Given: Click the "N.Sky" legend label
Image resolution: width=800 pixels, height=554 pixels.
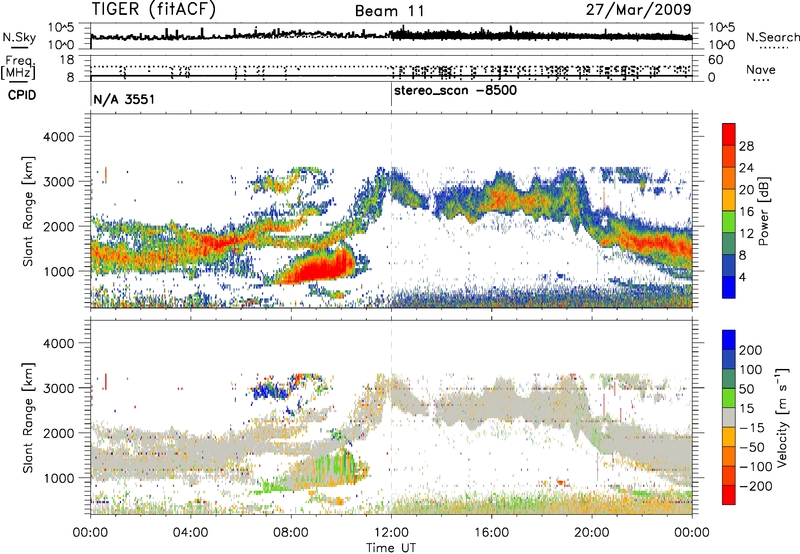Looking at the screenshot, I should [19, 37].
